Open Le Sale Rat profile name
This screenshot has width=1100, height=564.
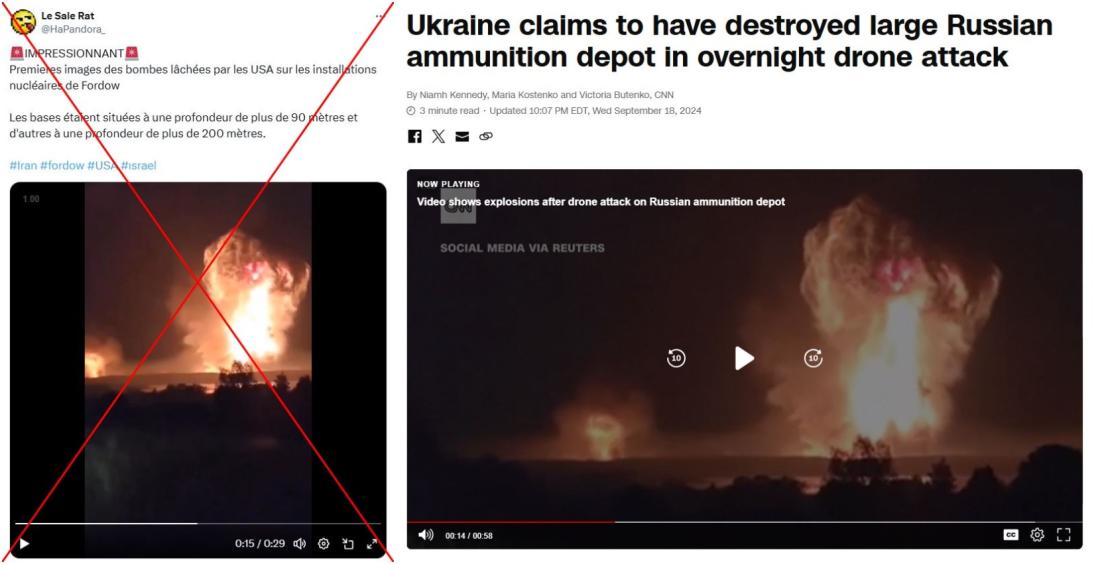pos(67,15)
